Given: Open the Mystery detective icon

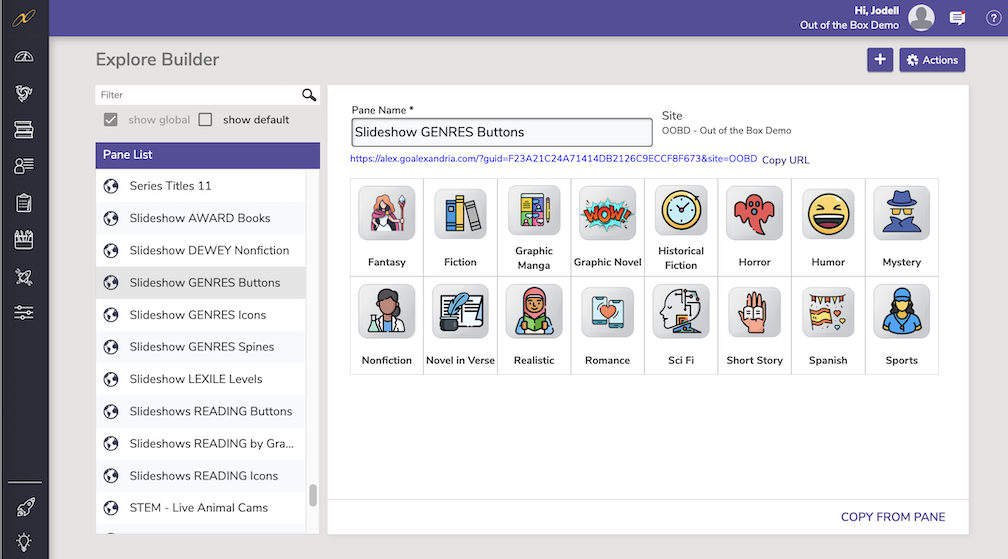Looking at the screenshot, I should coord(901,212).
